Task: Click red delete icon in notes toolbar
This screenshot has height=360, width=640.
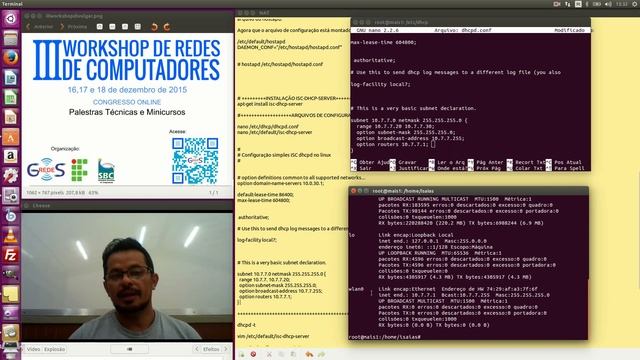Action: coord(253,354)
